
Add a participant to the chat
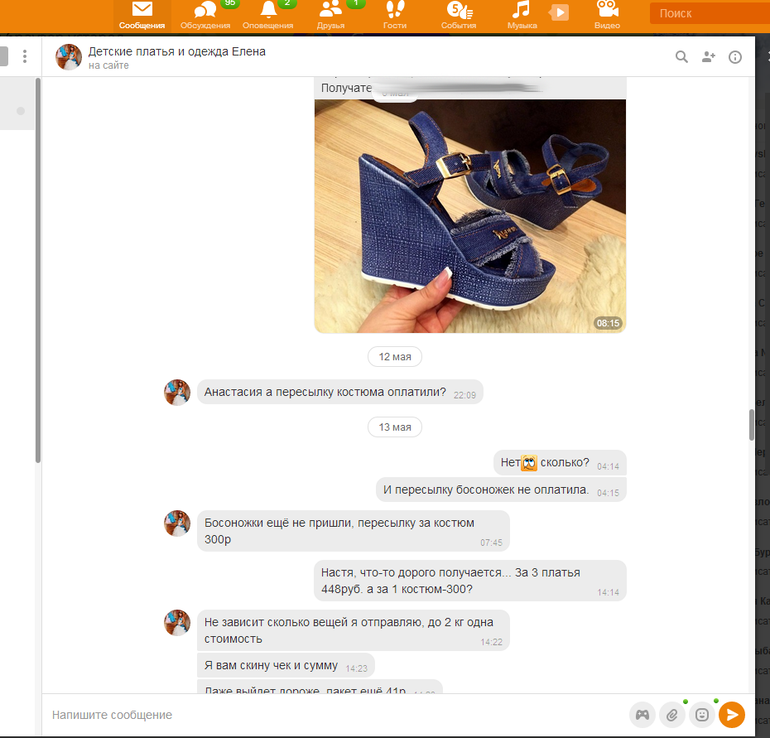click(x=709, y=57)
